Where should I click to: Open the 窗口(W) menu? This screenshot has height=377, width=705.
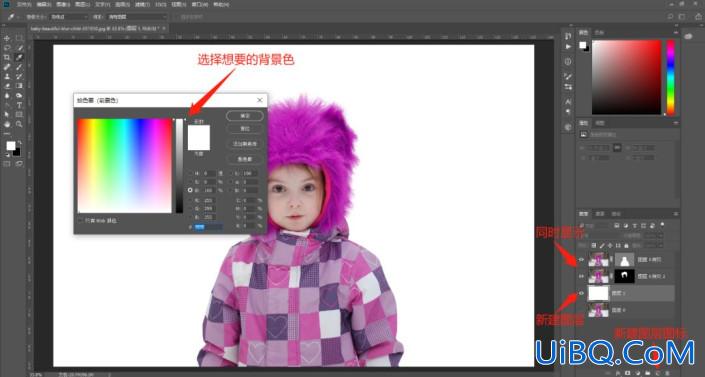click(199, 4)
